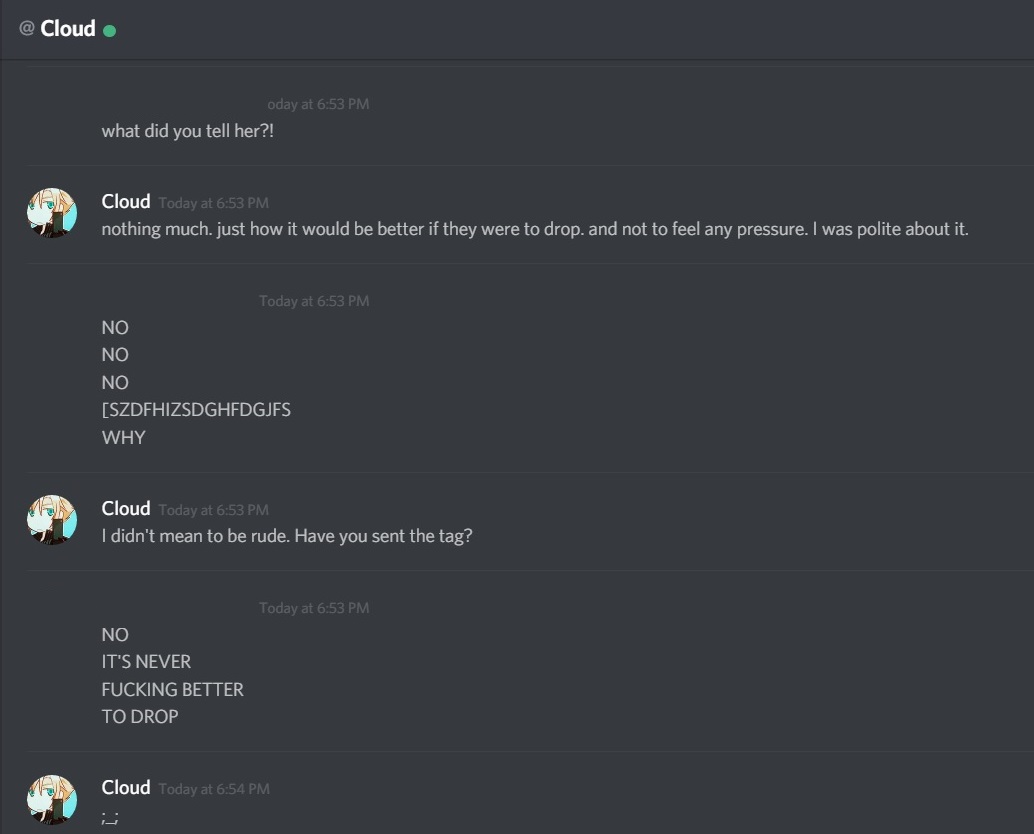Image resolution: width=1034 pixels, height=834 pixels.
Task: Click the 'WHY' message line
Action: point(123,437)
